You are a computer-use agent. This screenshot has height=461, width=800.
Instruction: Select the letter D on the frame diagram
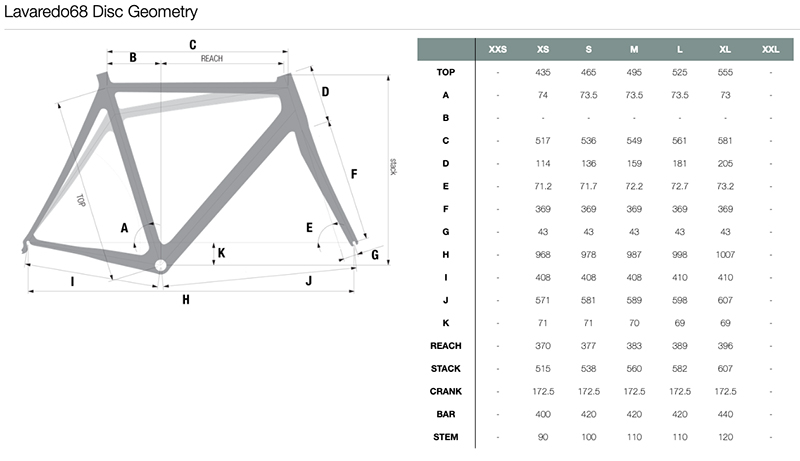[325, 92]
